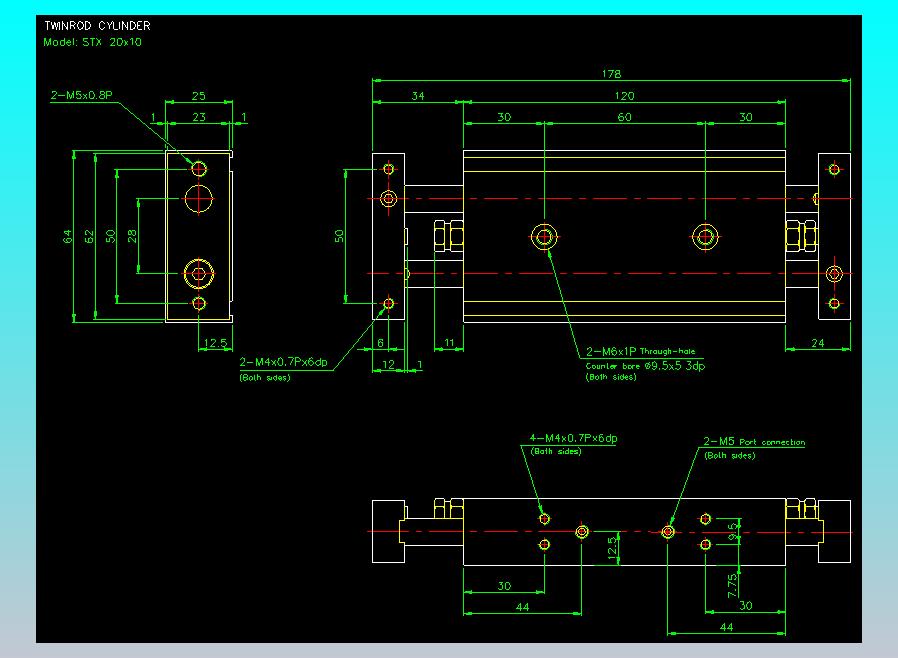Click the 24 dimension value
The image size is (898, 658).
pyautogui.click(x=817, y=344)
